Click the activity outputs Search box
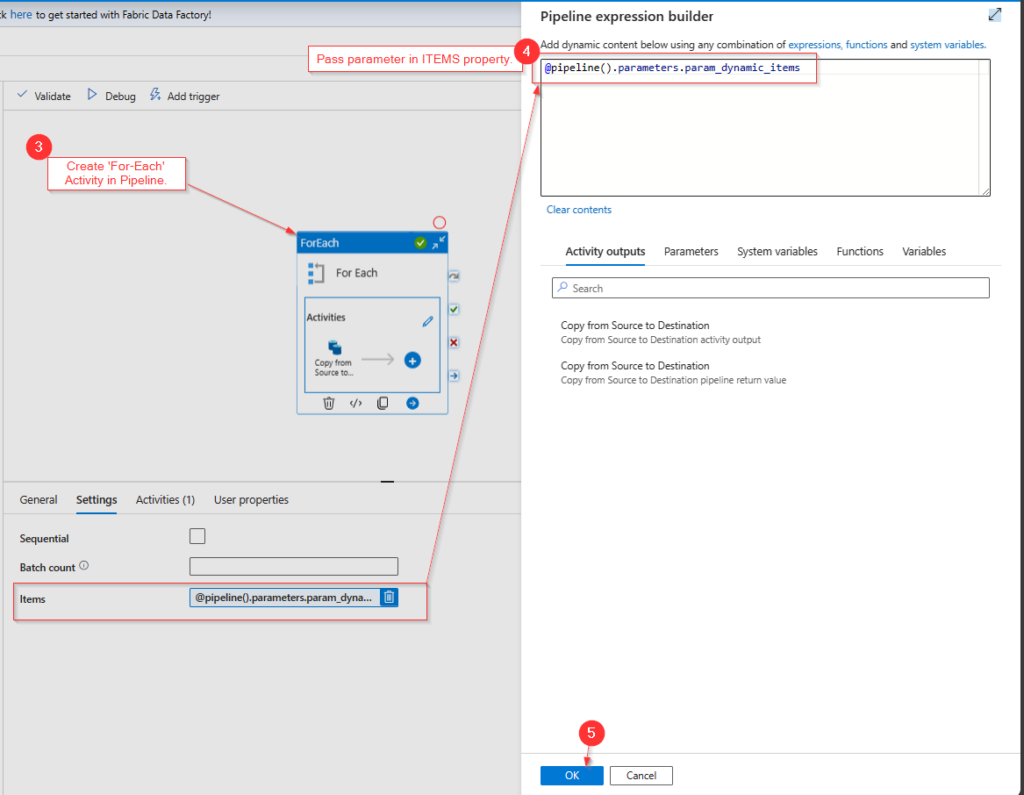The height and width of the screenshot is (795, 1024). click(x=771, y=288)
